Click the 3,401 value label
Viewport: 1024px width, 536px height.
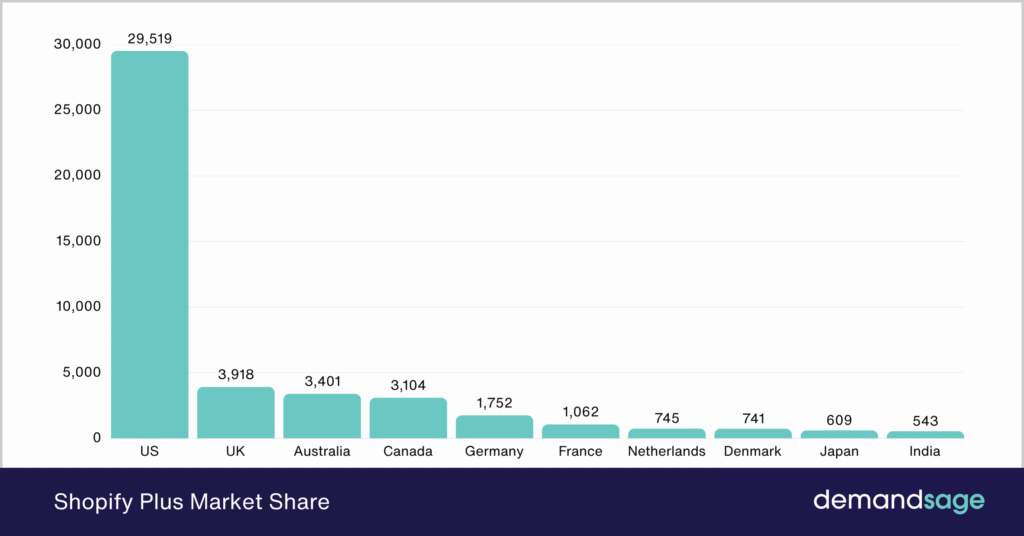[323, 381]
